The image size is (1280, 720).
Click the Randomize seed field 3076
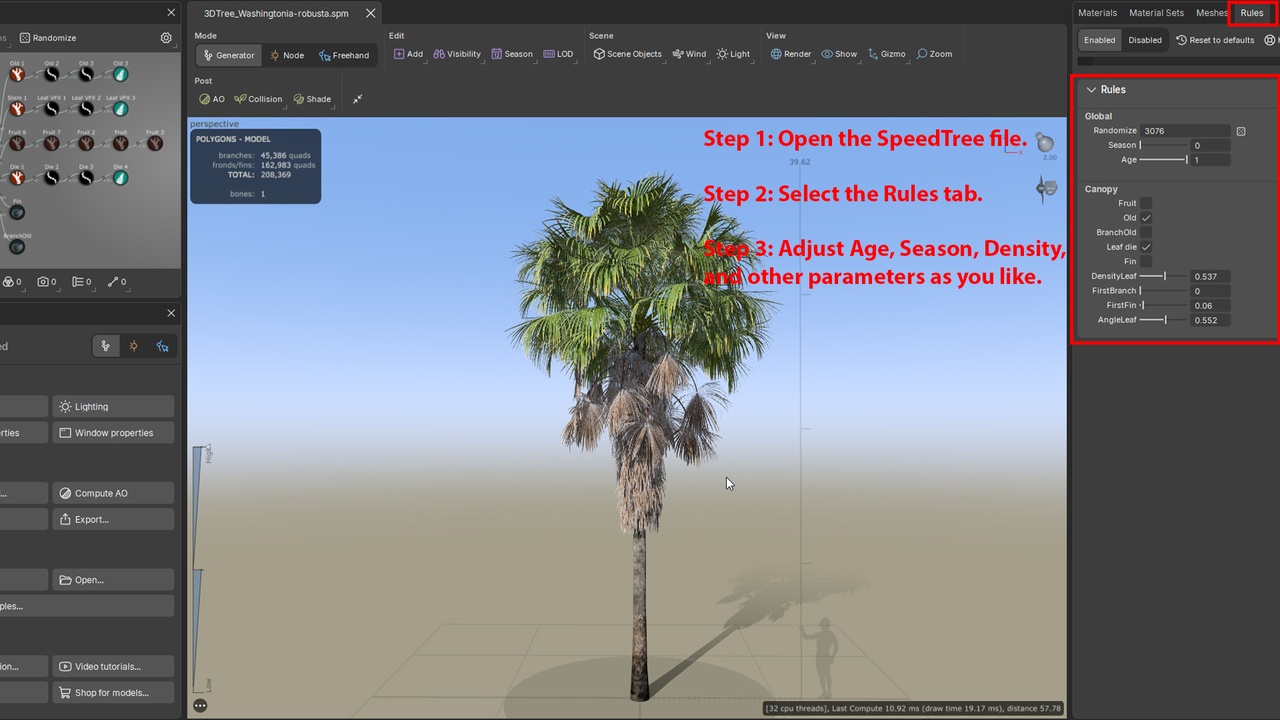point(1185,131)
